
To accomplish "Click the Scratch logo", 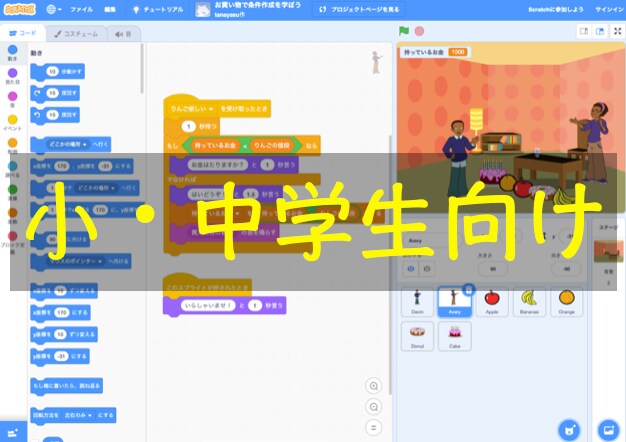I will pyautogui.click(x=19, y=9).
